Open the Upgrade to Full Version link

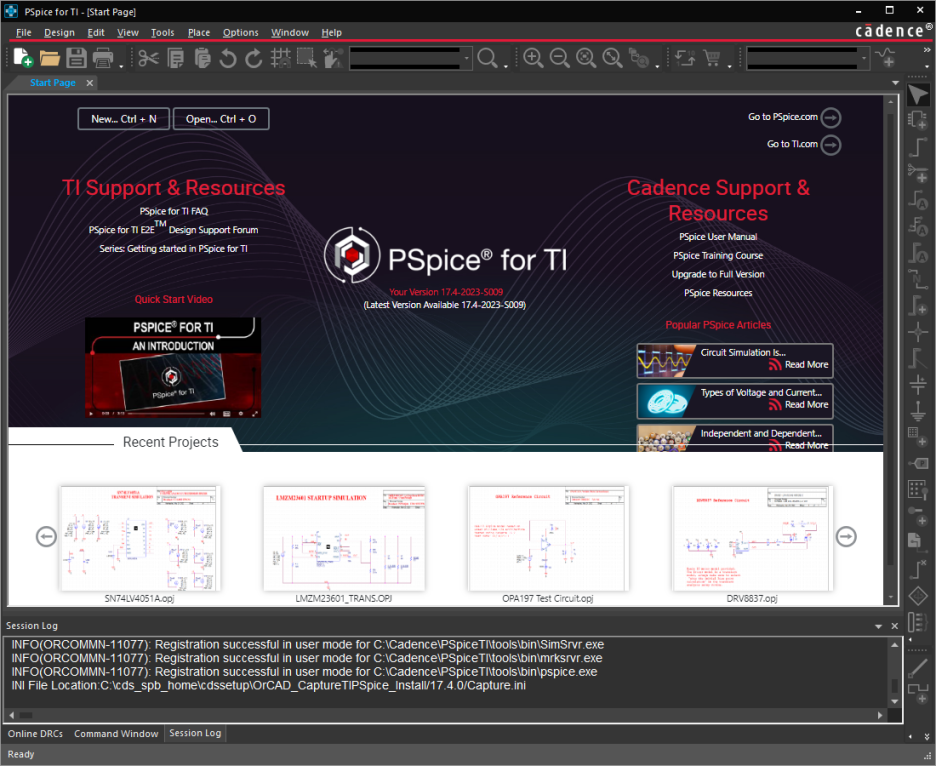pyautogui.click(x=718, y=274)
